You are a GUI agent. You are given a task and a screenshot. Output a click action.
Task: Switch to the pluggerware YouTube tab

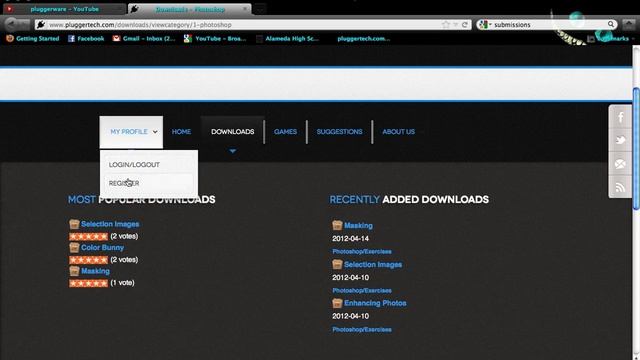point(64,9)
